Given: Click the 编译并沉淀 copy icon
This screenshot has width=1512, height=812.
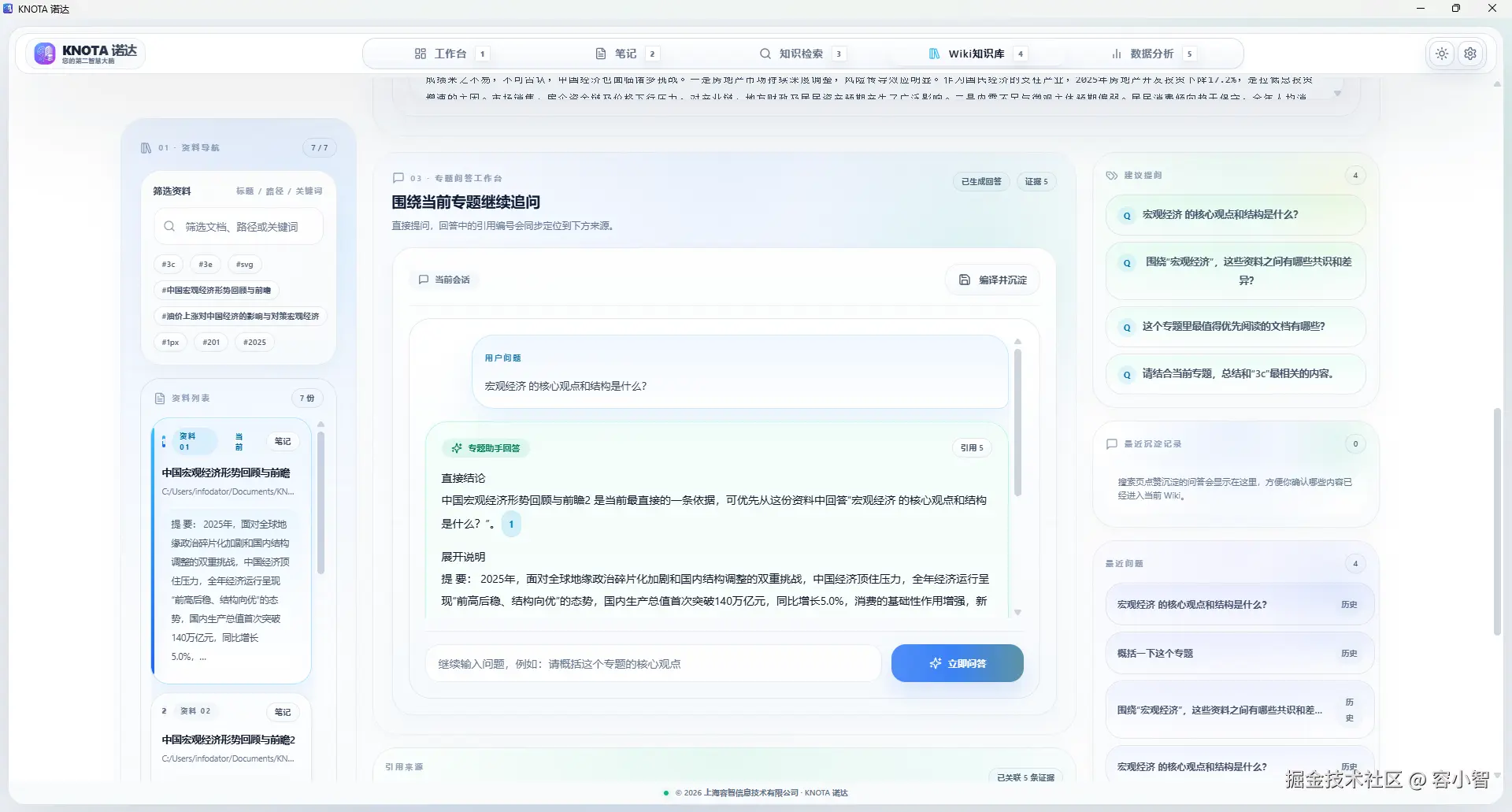Looking at the screenshot, I should click(x=965, y=280).
